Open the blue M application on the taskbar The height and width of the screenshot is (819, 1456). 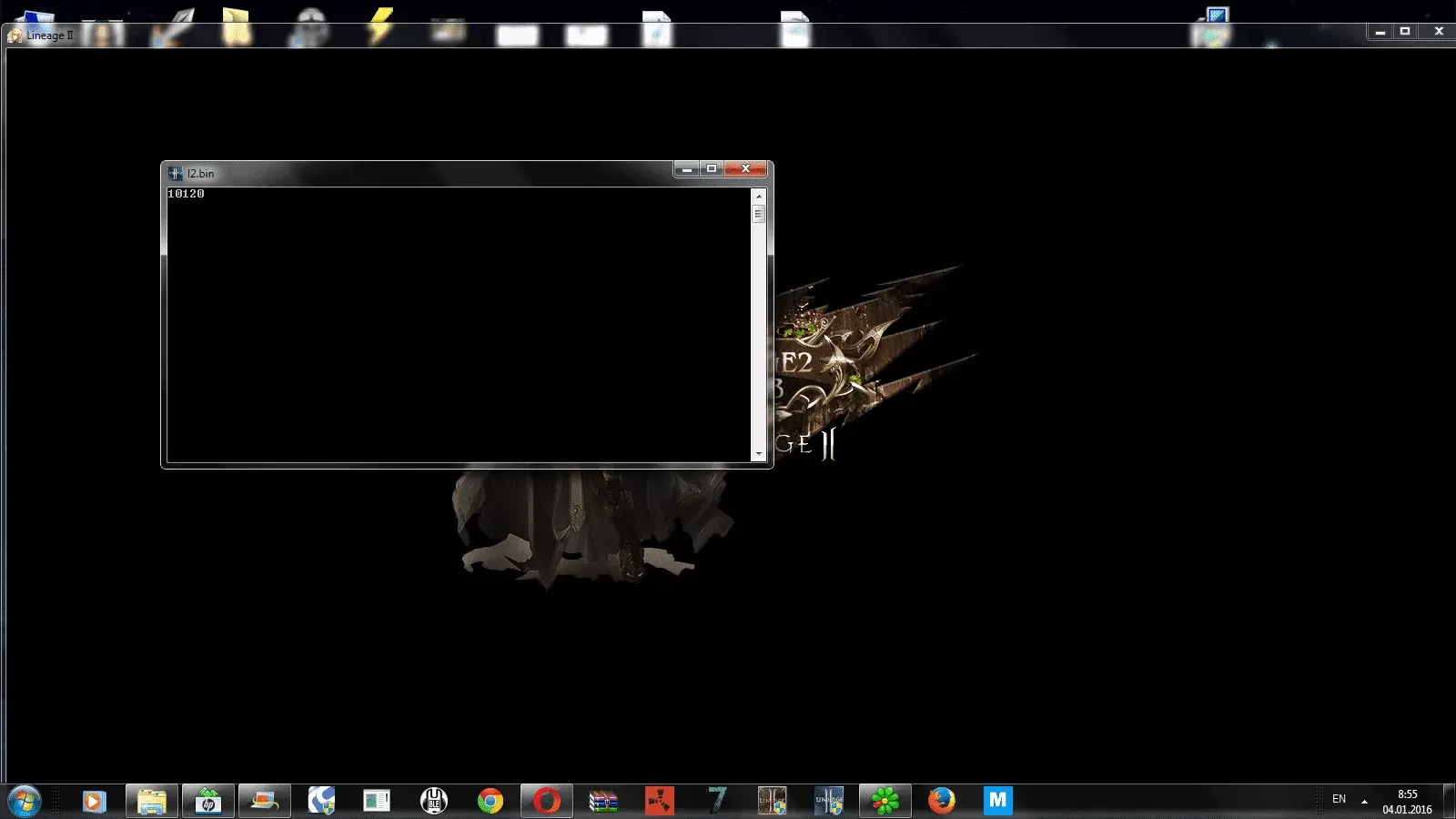tap(998, 801)
